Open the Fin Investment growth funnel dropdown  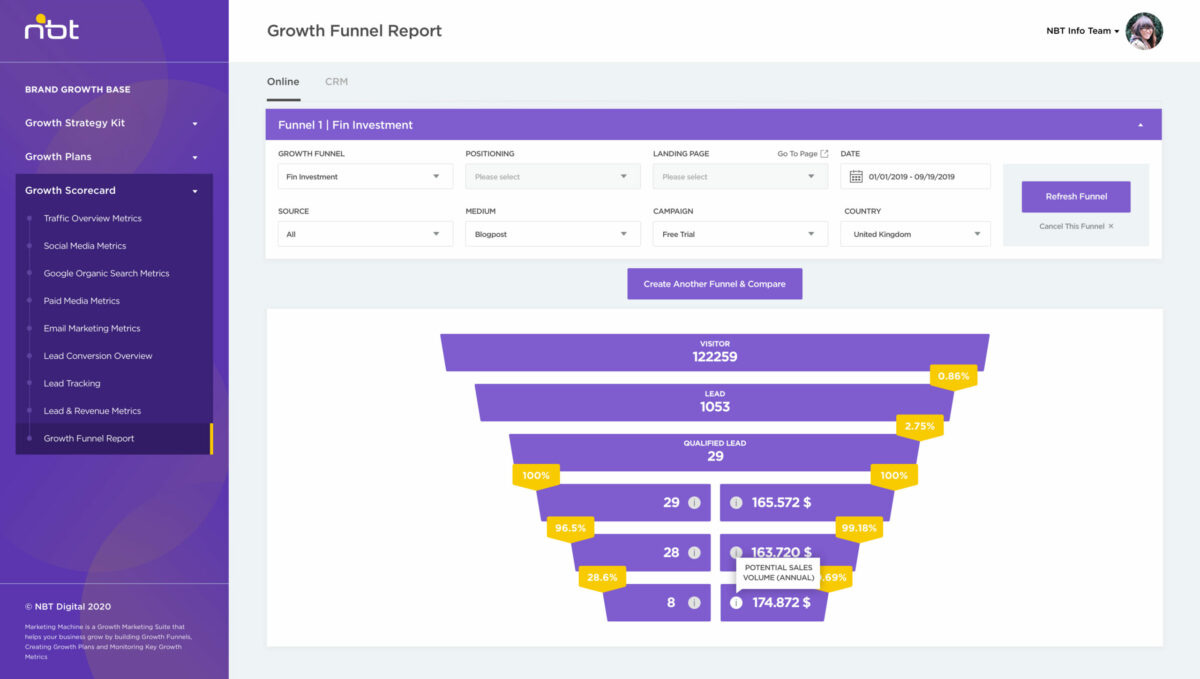pyautogui.click(x=365, y=176)
